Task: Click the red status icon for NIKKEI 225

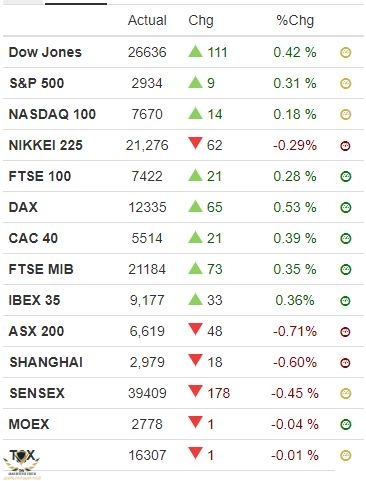Action: (x=346, y=146)
